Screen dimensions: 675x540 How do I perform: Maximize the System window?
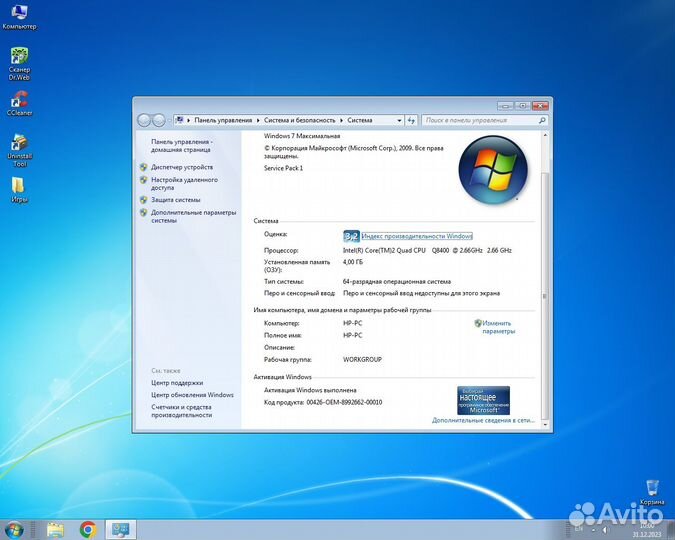click(x=523, y=106)
